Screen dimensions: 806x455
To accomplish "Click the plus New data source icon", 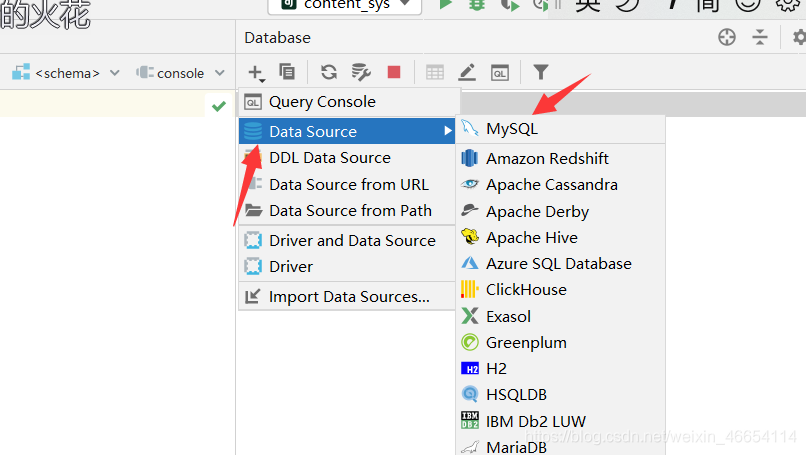I will [x=256, y=72].
